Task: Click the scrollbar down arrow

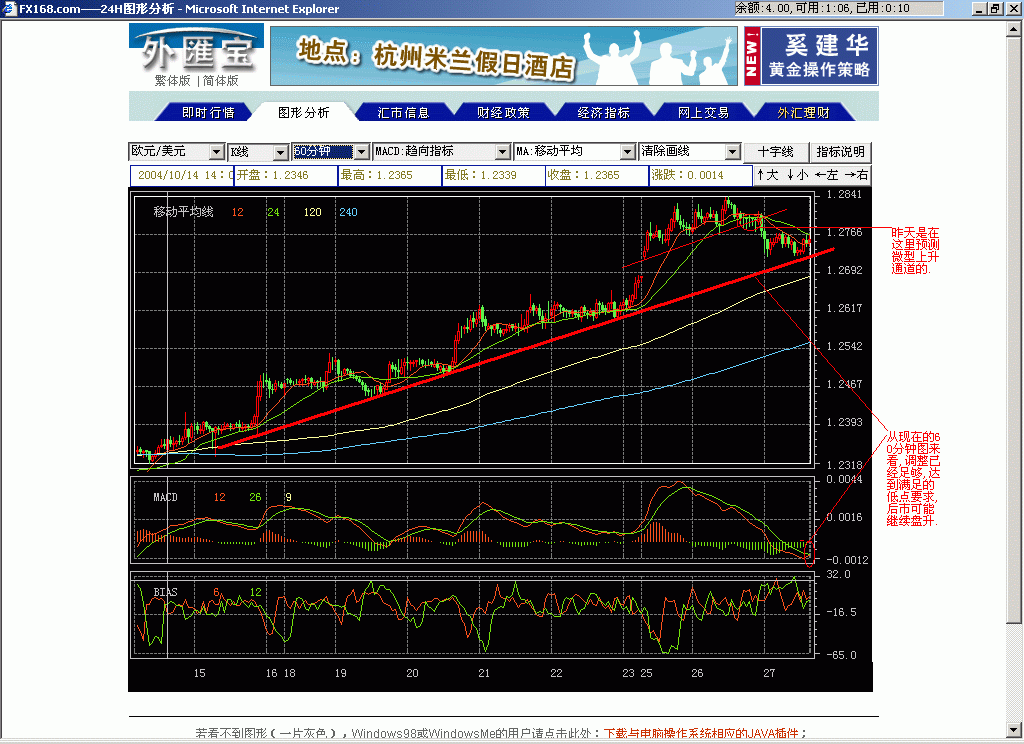Action: click(x=1014, y=729)
